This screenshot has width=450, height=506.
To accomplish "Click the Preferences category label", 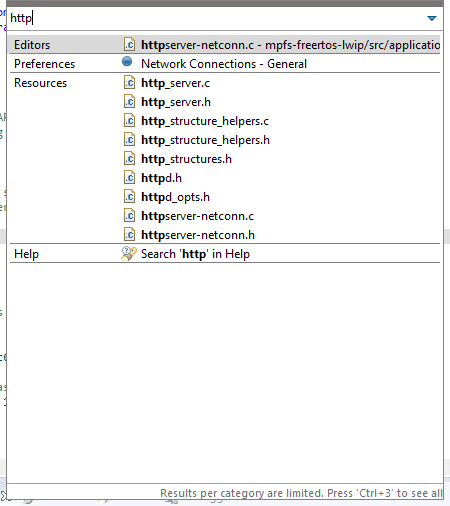I will (x=44, y=64).
